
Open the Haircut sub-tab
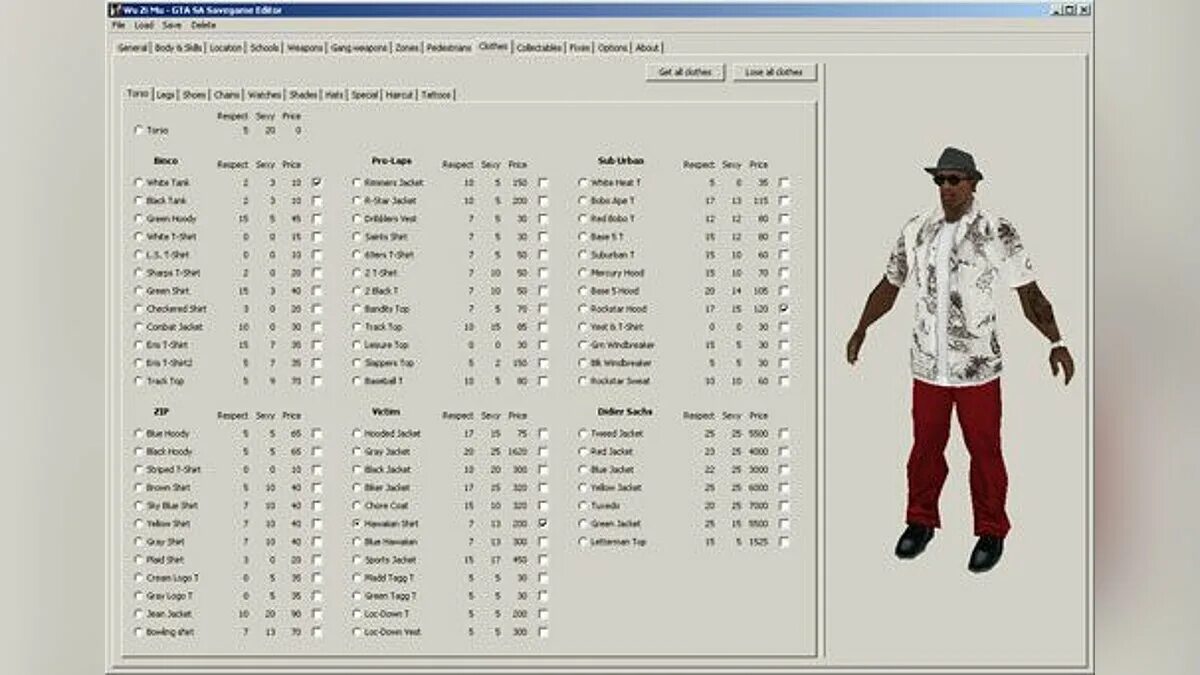point(400,95)
